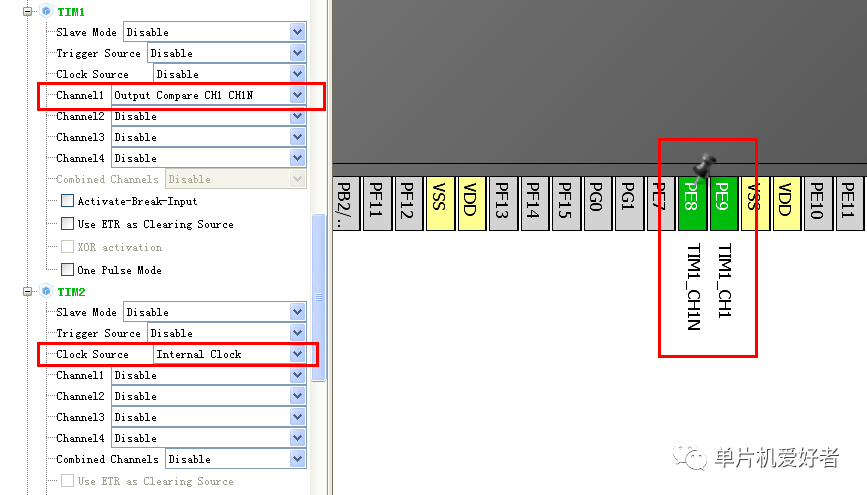Click the VDD pin next to PF13
This screenshot has height=495, width=867.
472,203
